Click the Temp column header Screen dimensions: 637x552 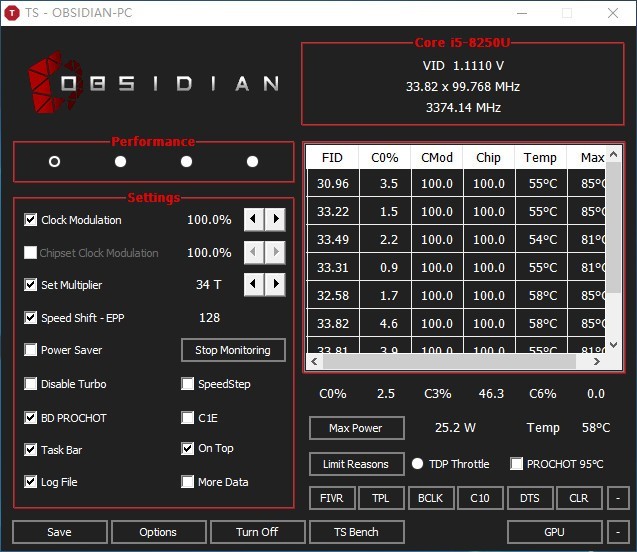point(540,158)
